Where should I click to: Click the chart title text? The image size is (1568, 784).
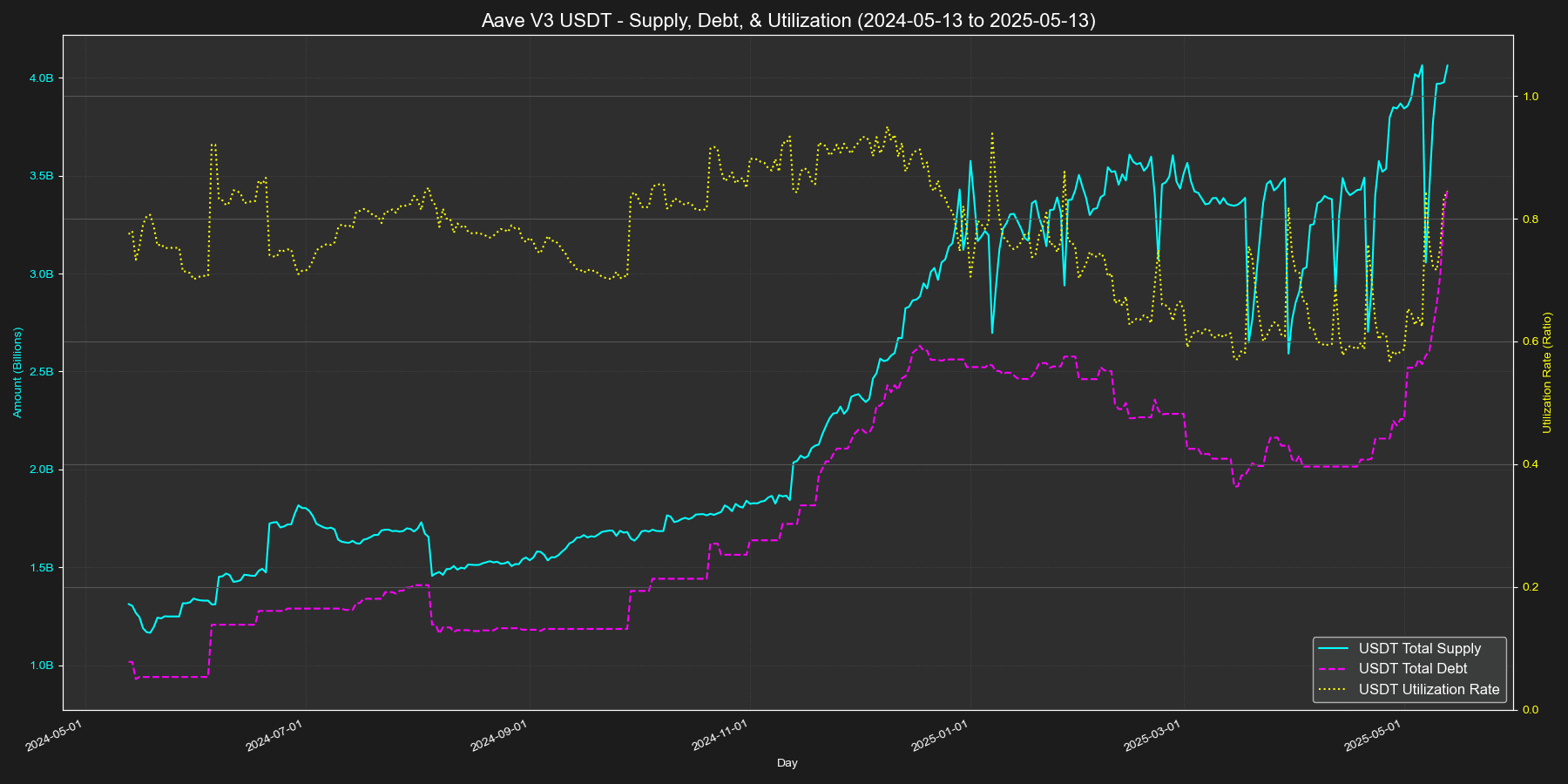coord(788,20)
